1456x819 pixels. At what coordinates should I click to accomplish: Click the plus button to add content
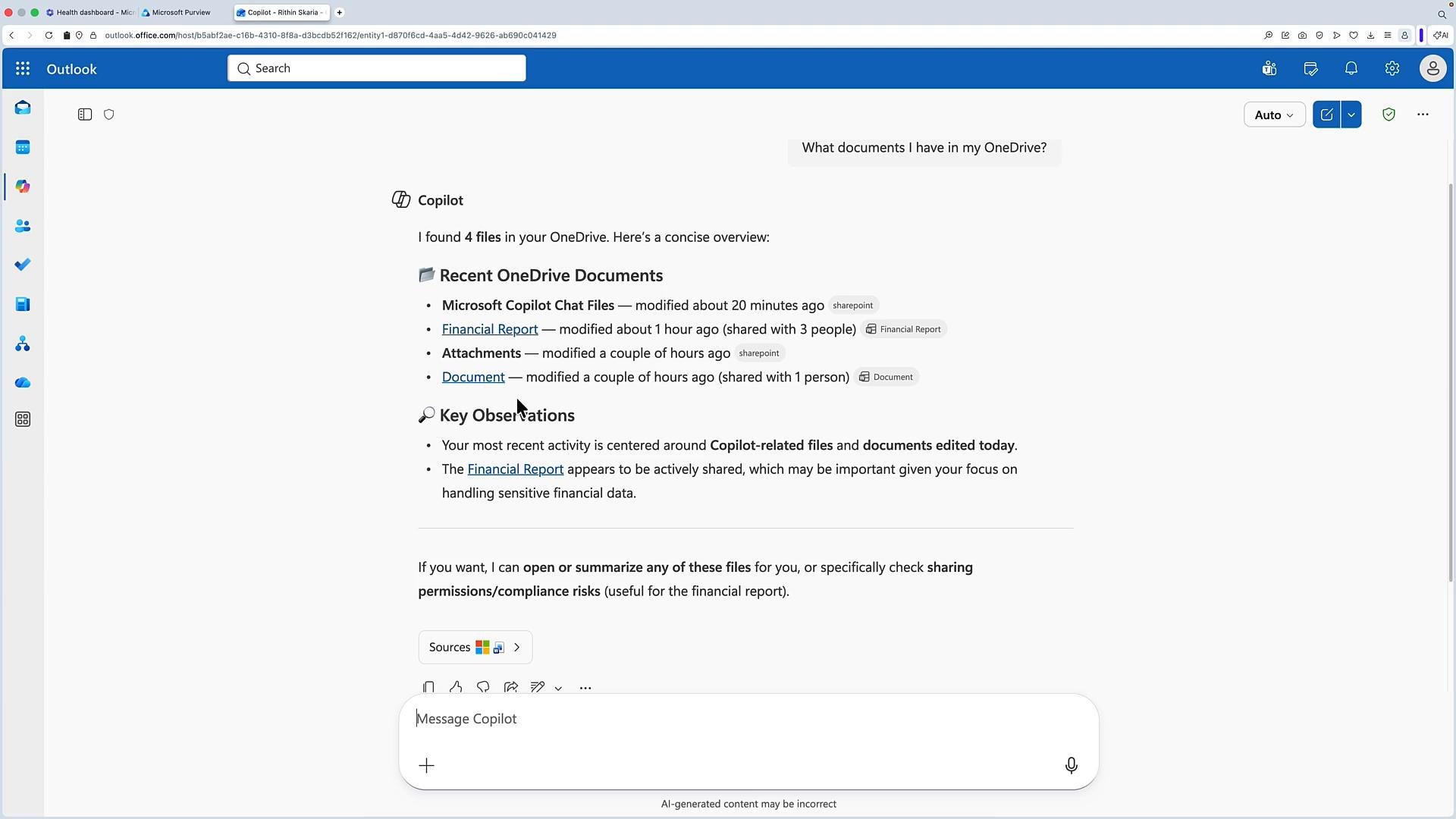[x=427, y=765]
